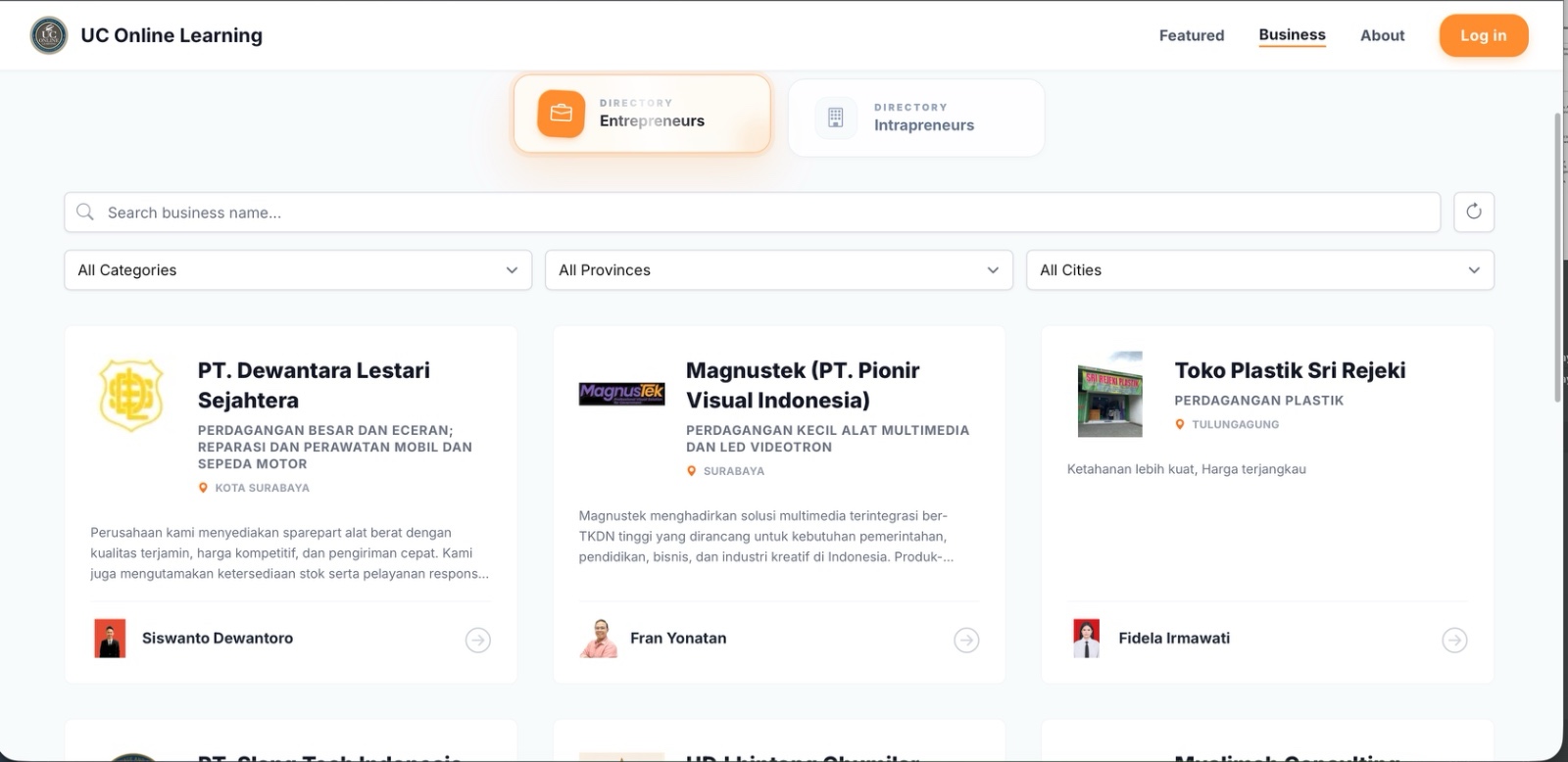
Task: Click 'Perusahaan kami menyediakan sparepart' description
Action: [x=289, y=553]
